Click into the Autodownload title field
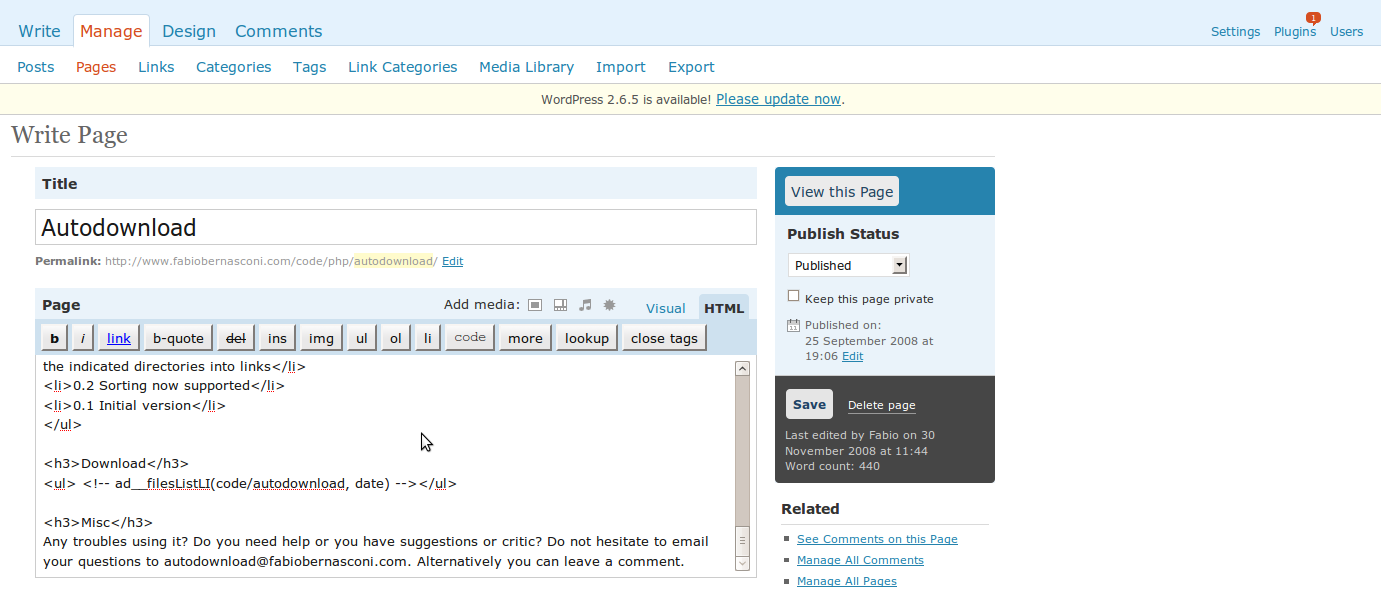This screenshot has height=594, width=1381. [395, 227]
